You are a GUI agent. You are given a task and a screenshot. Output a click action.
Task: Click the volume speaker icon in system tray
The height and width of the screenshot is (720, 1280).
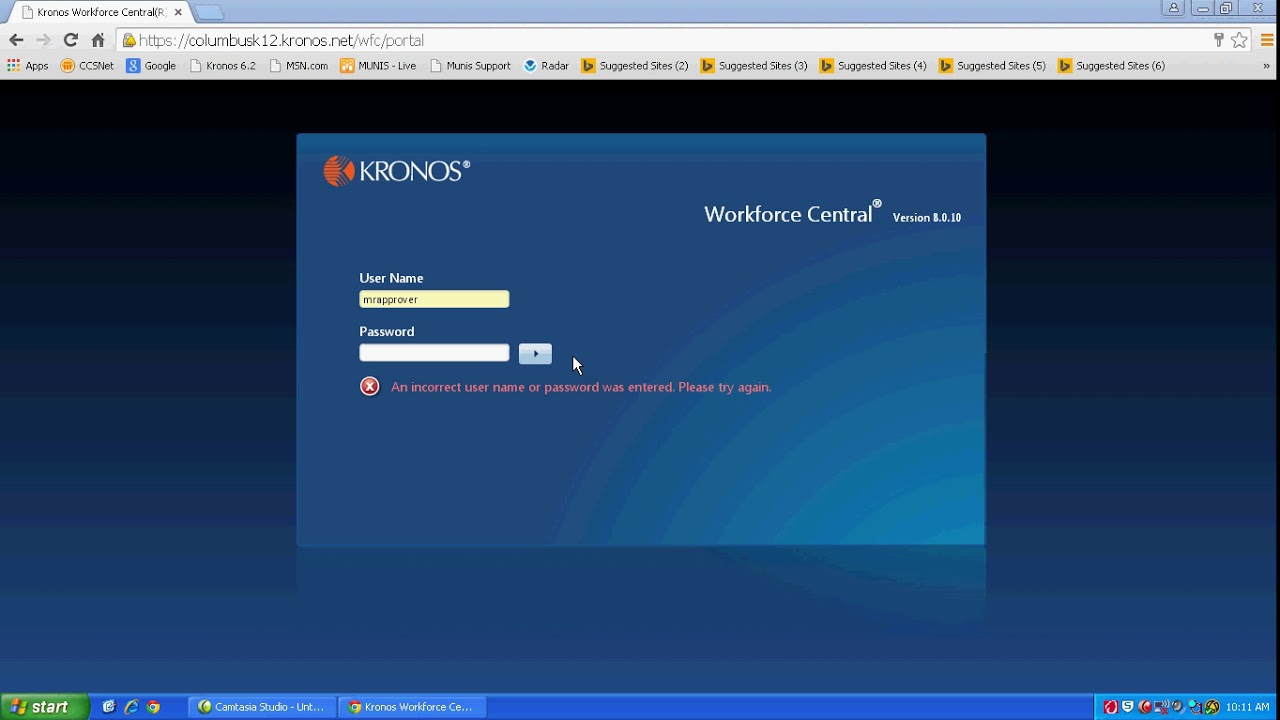point(1176,706)
